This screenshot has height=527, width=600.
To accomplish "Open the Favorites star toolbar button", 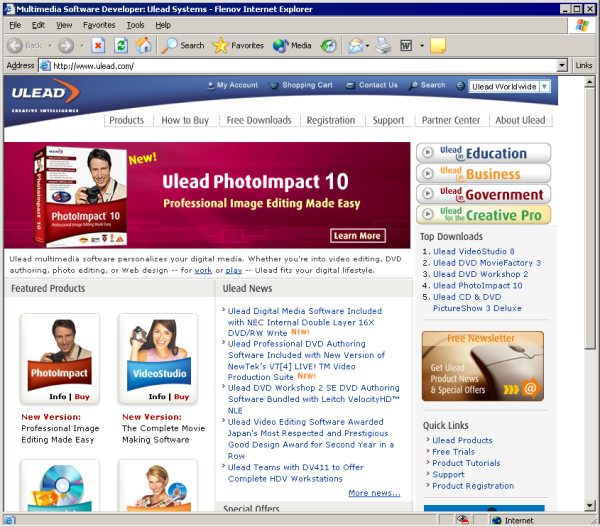I will [x=238, y=46].
